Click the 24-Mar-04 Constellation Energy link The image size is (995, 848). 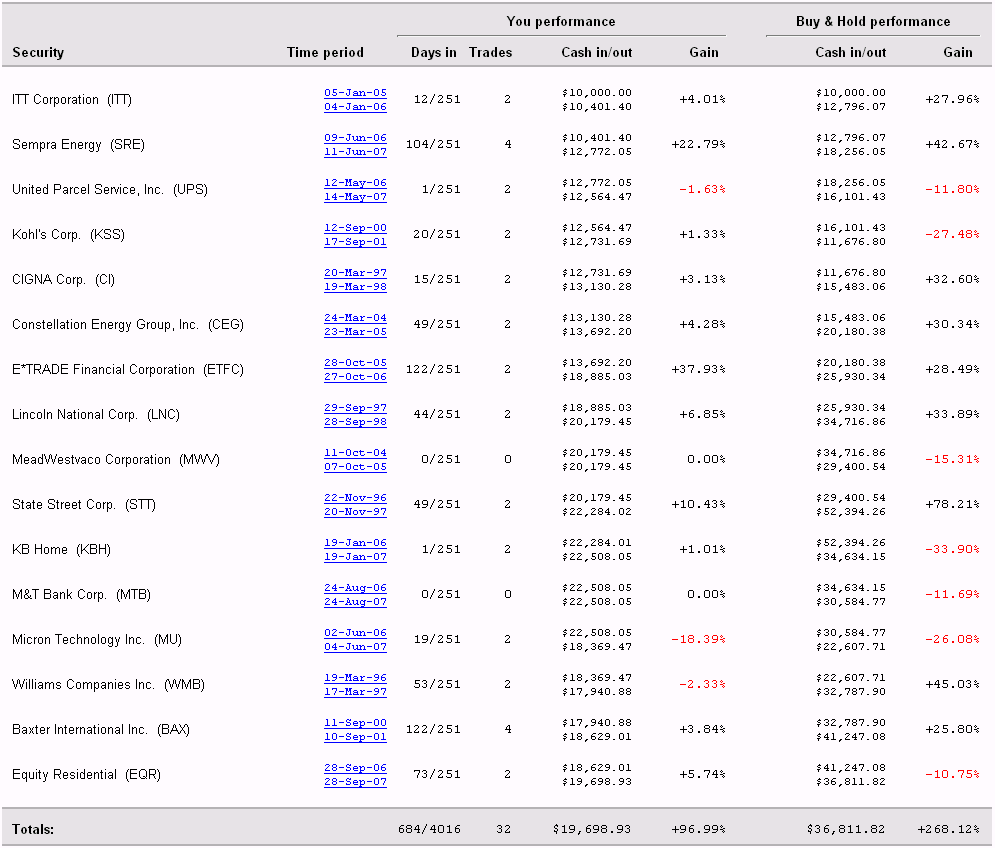coord(355,318)
